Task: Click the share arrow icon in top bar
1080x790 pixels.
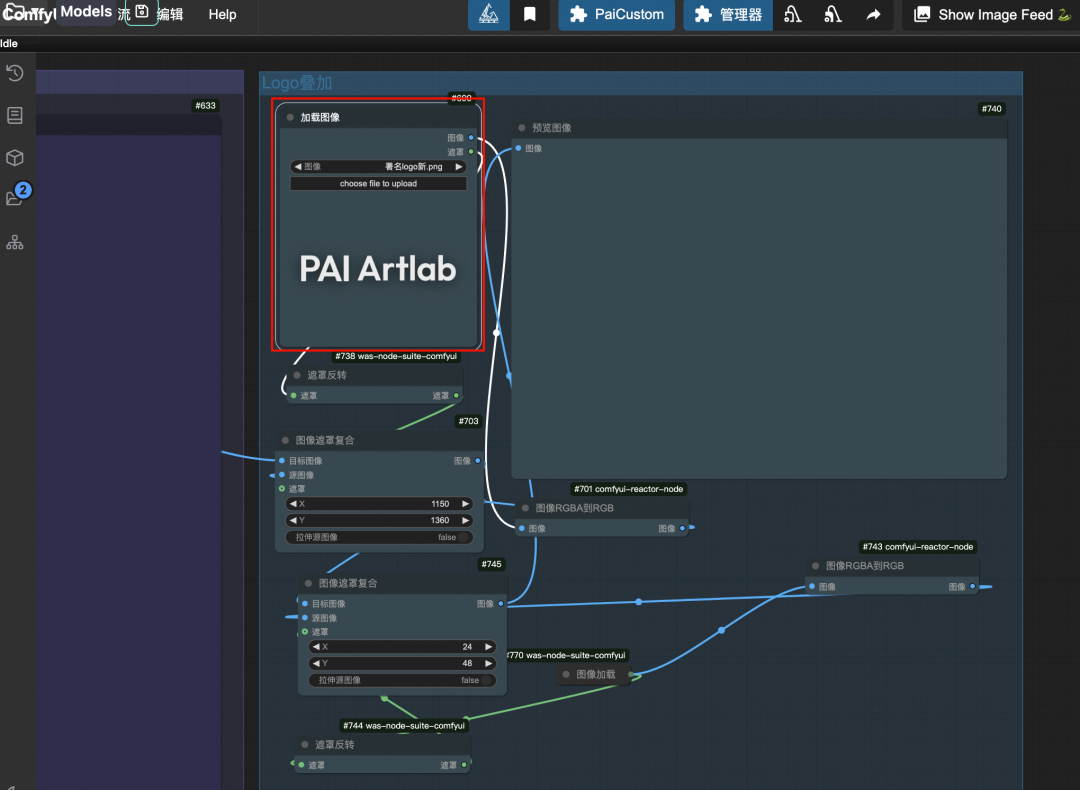Action: pyautogui.click(x=873, y=14)
